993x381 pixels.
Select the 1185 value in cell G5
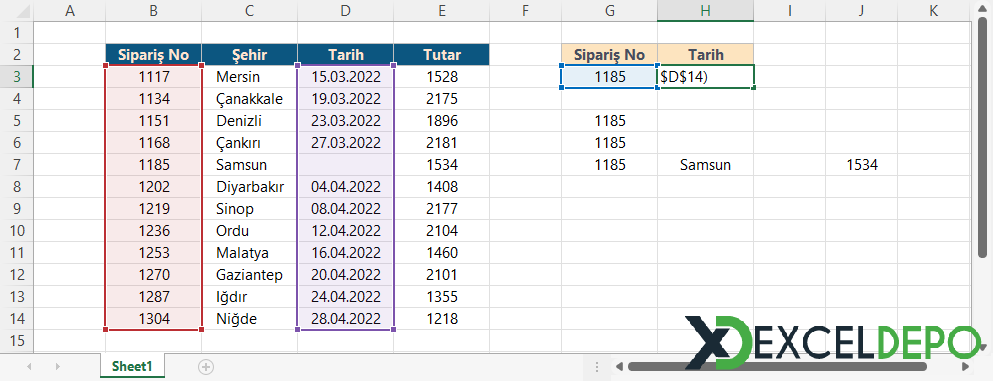609,121
